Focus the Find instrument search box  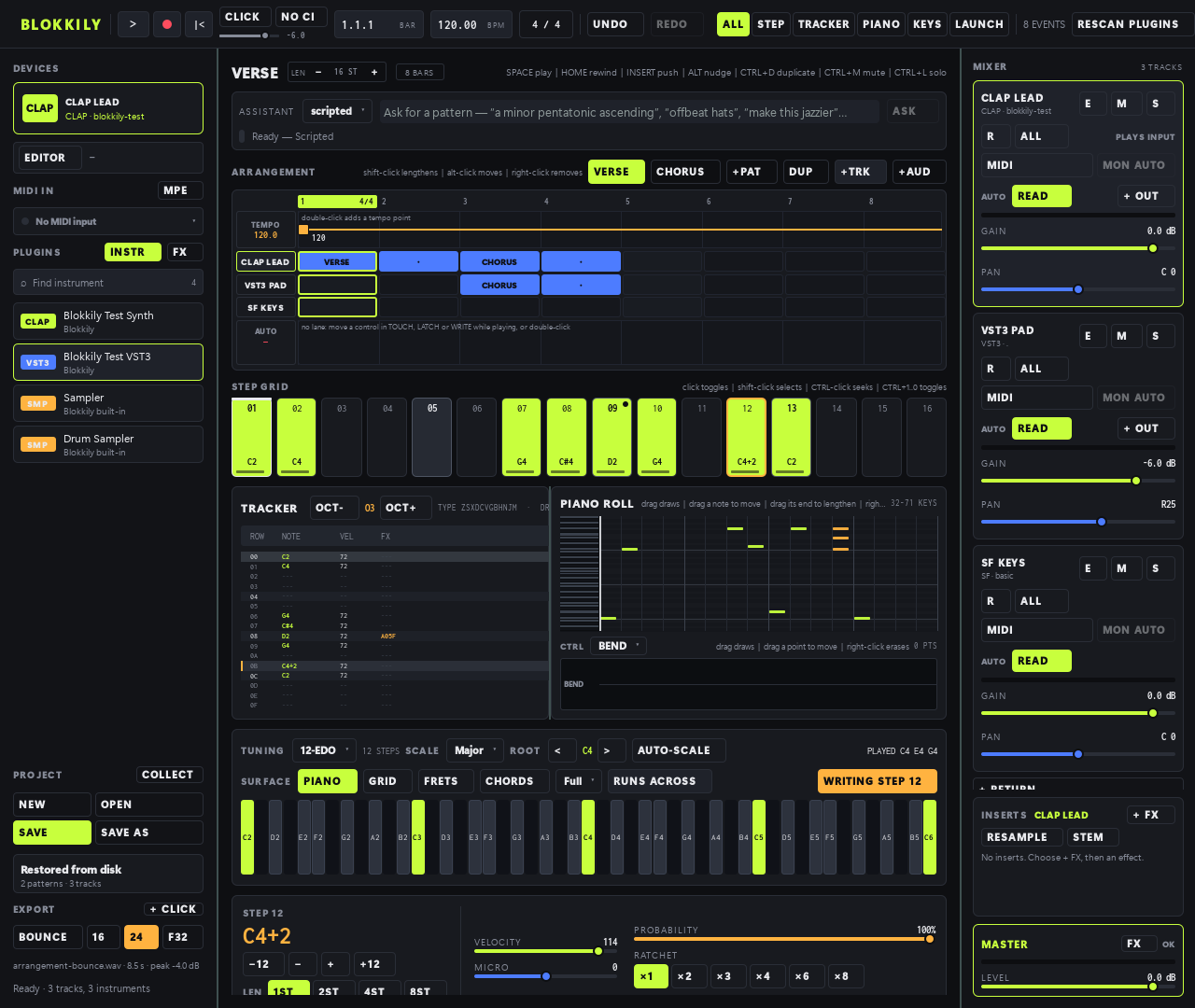pos(108,283)
